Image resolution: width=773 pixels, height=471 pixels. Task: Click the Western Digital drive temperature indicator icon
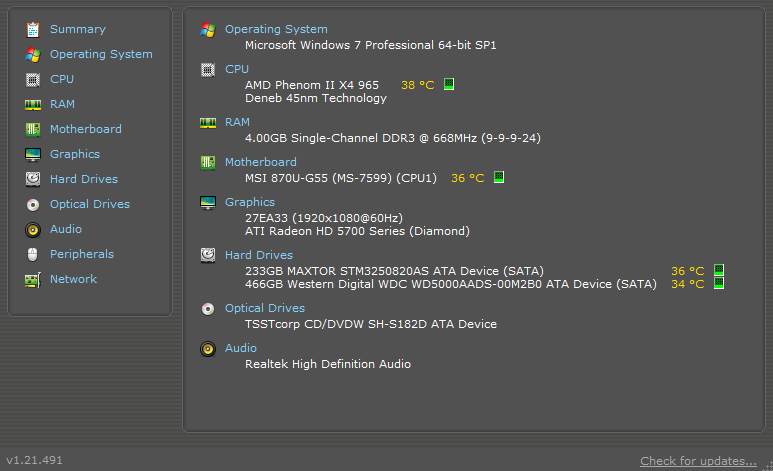click(719, 283)
